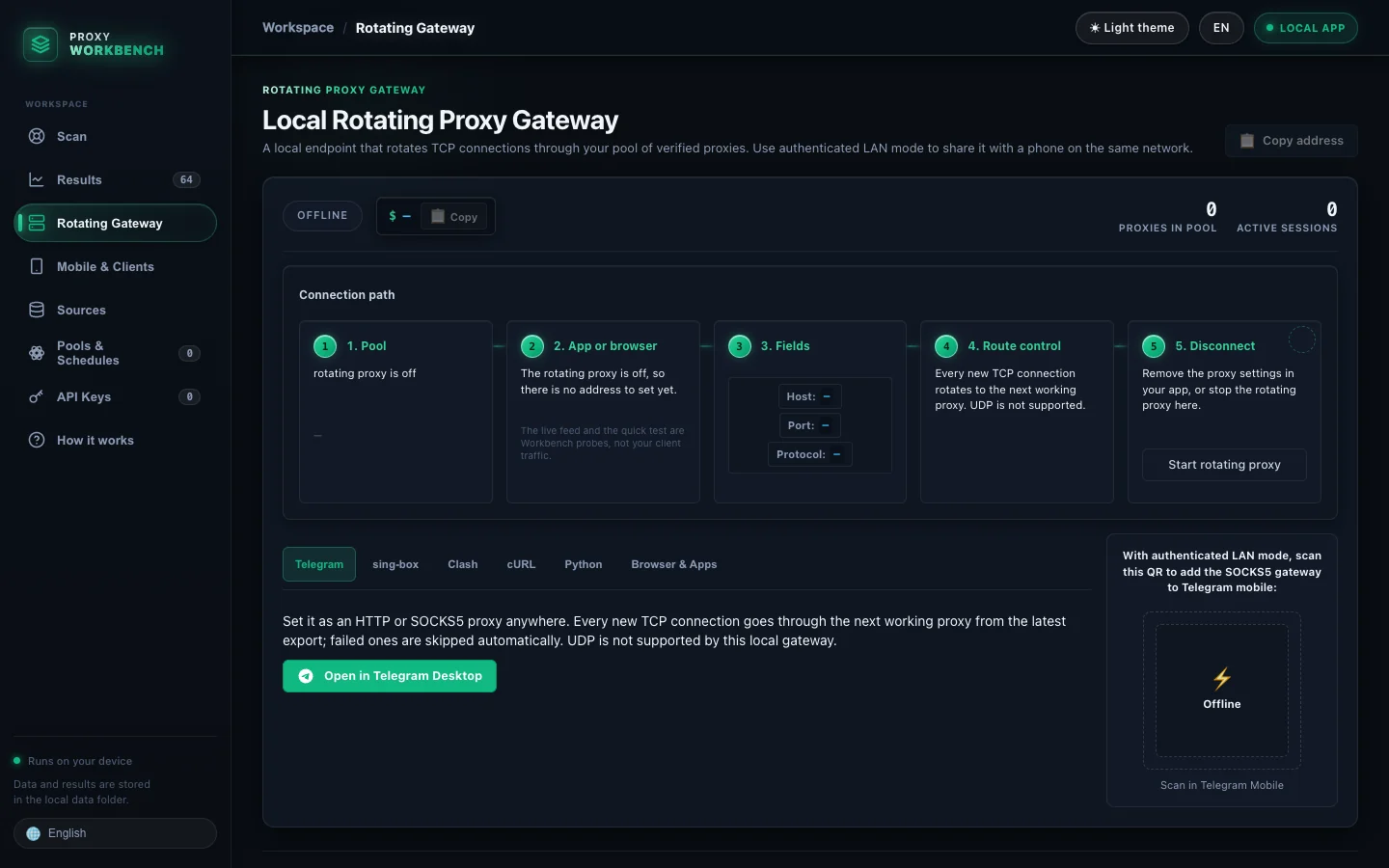Click the Workspace breadcrumb link

298,28
